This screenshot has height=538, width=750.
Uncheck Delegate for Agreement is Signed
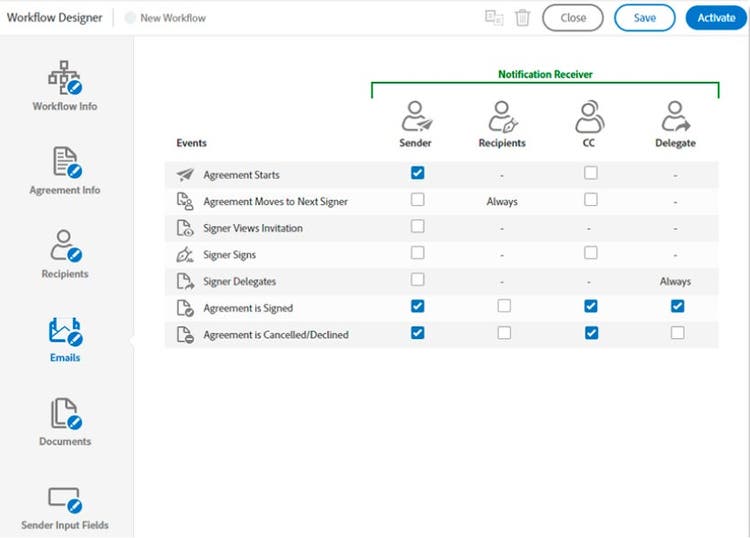[677, 307]
